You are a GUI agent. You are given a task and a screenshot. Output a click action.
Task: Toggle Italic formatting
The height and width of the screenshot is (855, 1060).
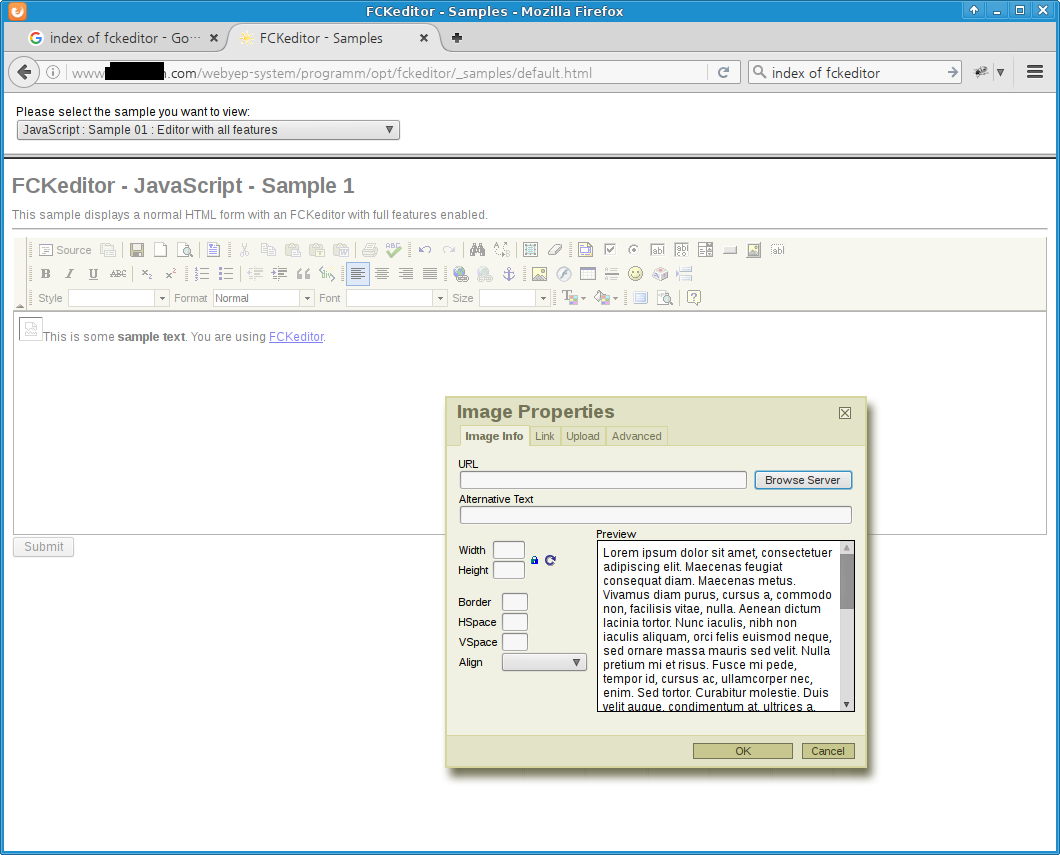click(69, 274)
